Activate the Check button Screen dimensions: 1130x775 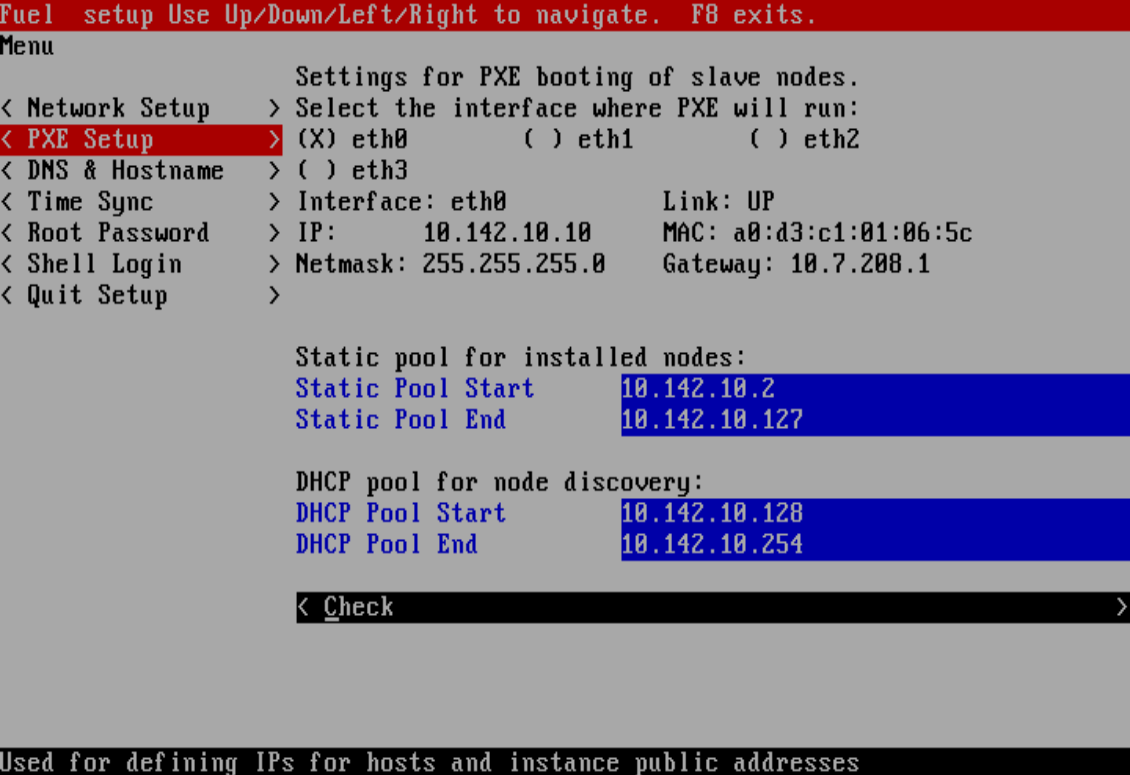(x=713, y=607)
